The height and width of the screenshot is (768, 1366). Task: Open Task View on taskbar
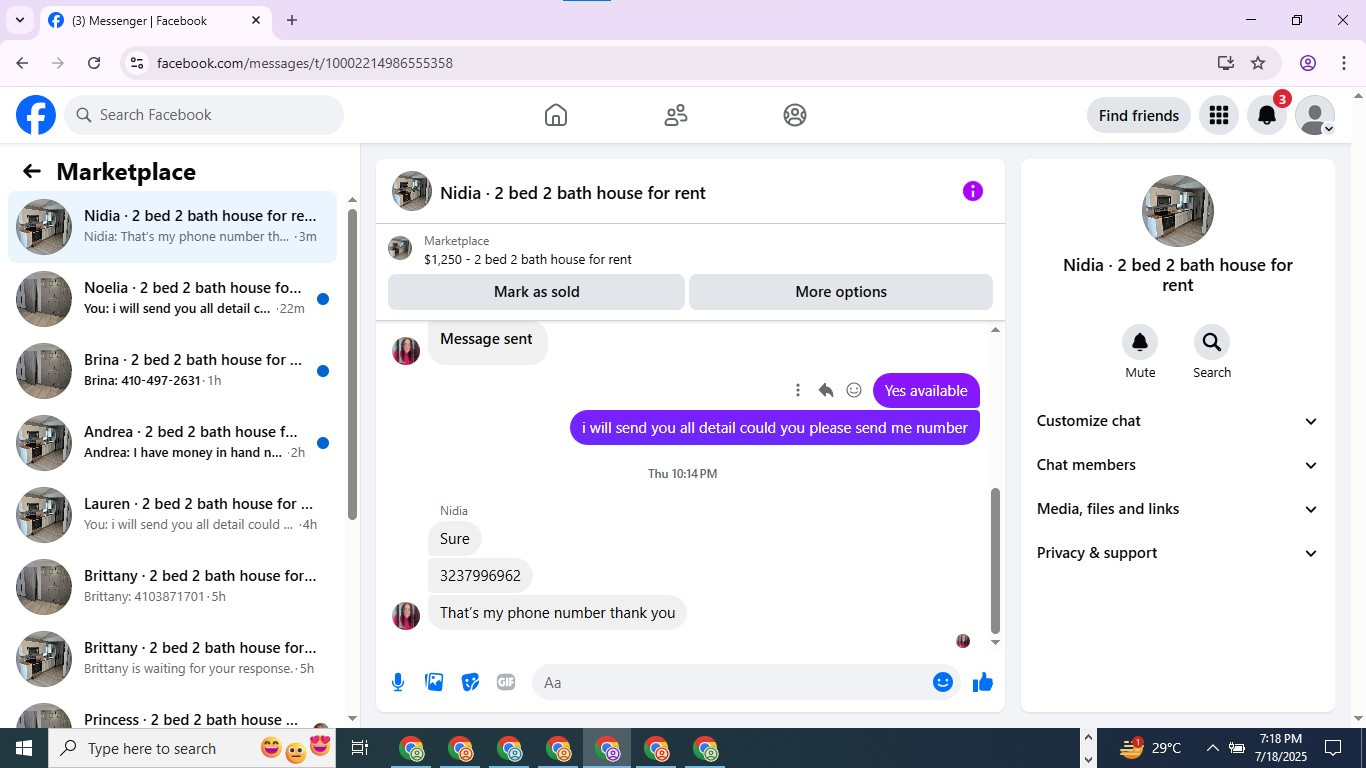[360, 748]
